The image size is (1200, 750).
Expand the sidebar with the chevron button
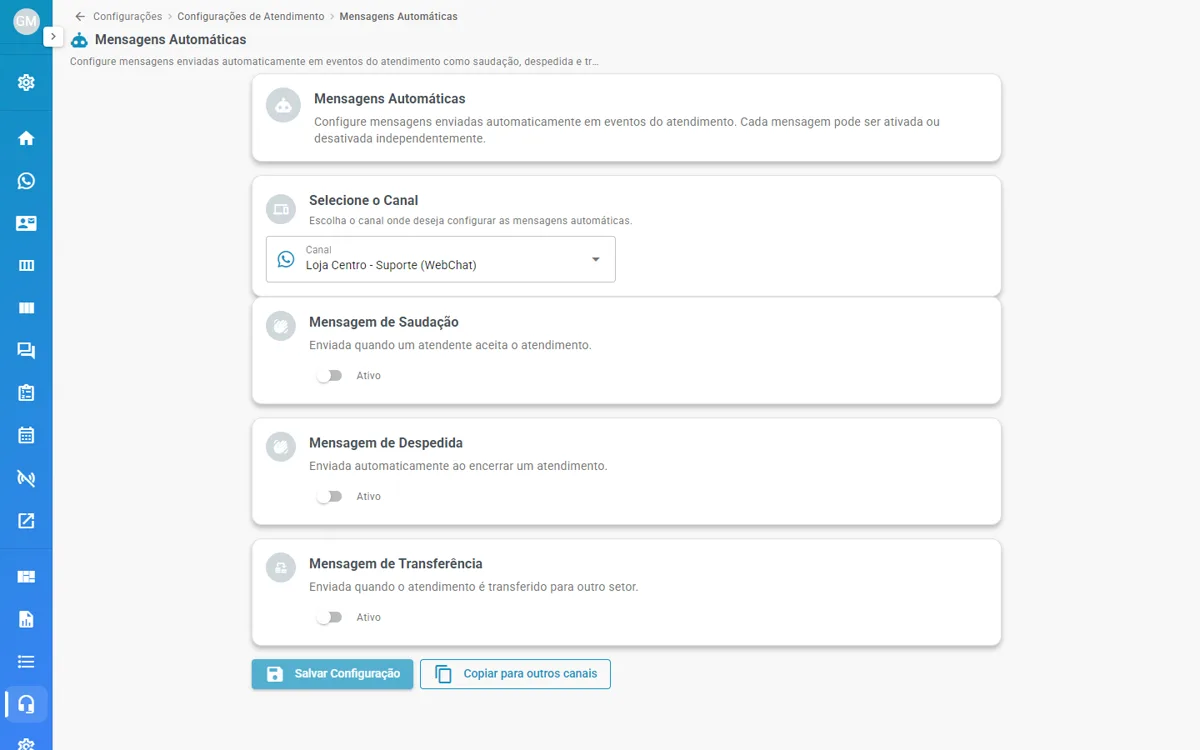pyautogui.click(x=53, y=36)
